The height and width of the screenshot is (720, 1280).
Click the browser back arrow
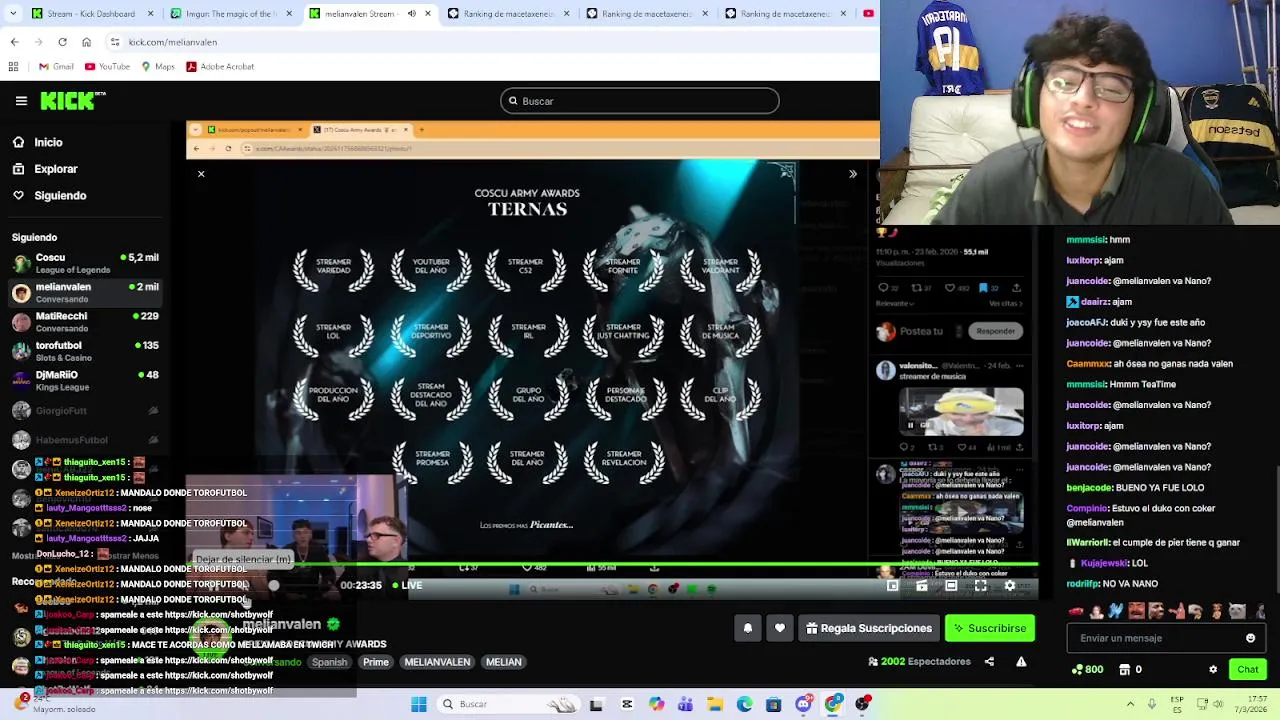pyautogui.click(x=14, y=42)
